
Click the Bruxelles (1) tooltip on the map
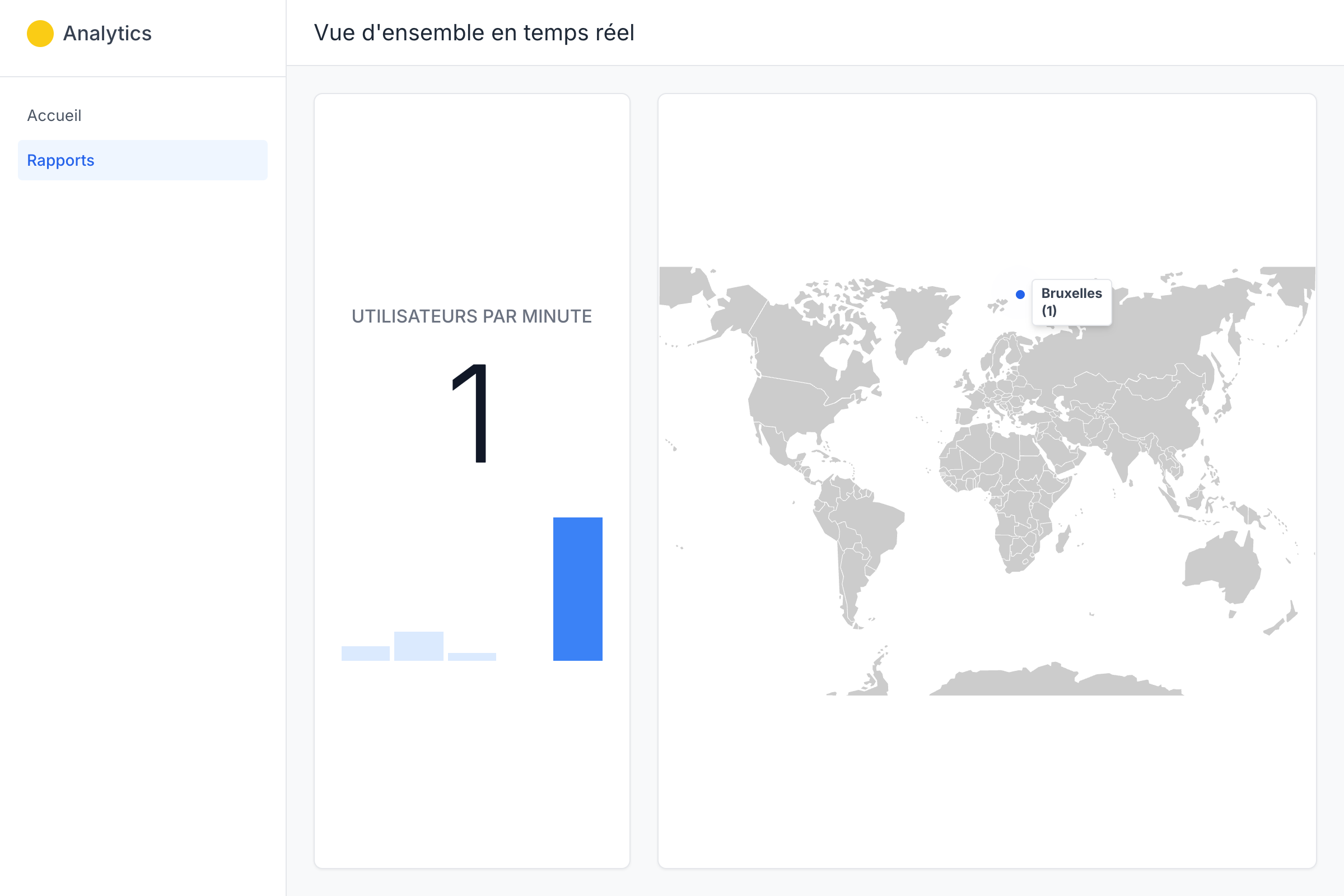click(x=1071, y=302)
